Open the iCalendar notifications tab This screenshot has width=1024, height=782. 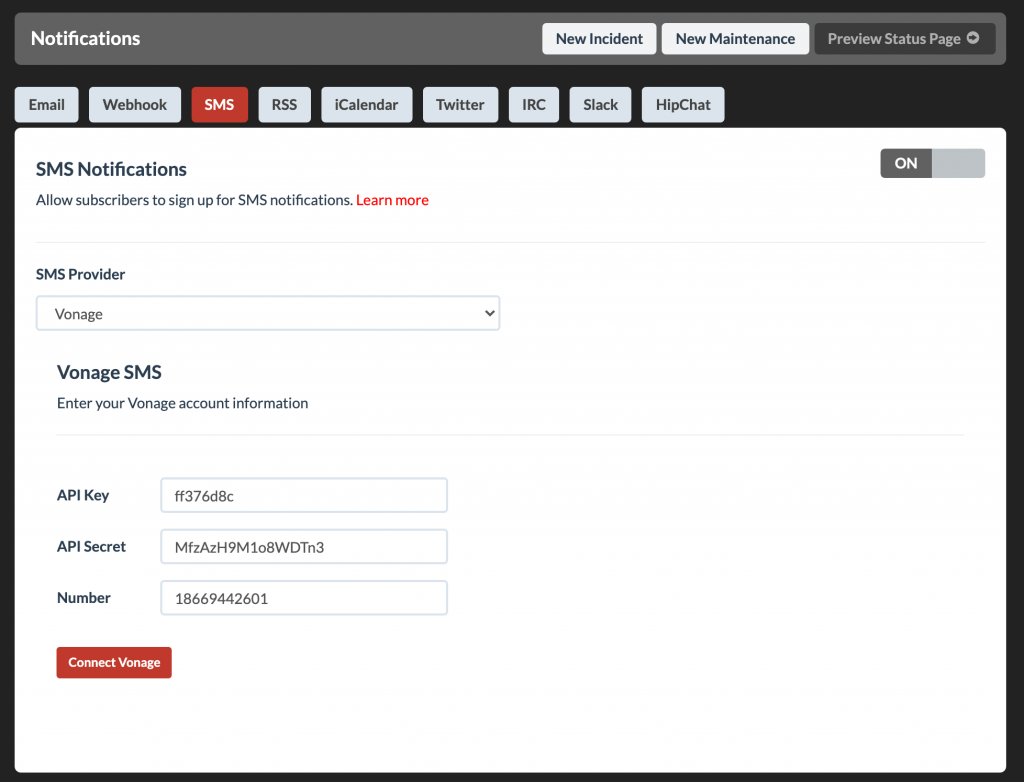pyautogui.click(x=366, y=104)
